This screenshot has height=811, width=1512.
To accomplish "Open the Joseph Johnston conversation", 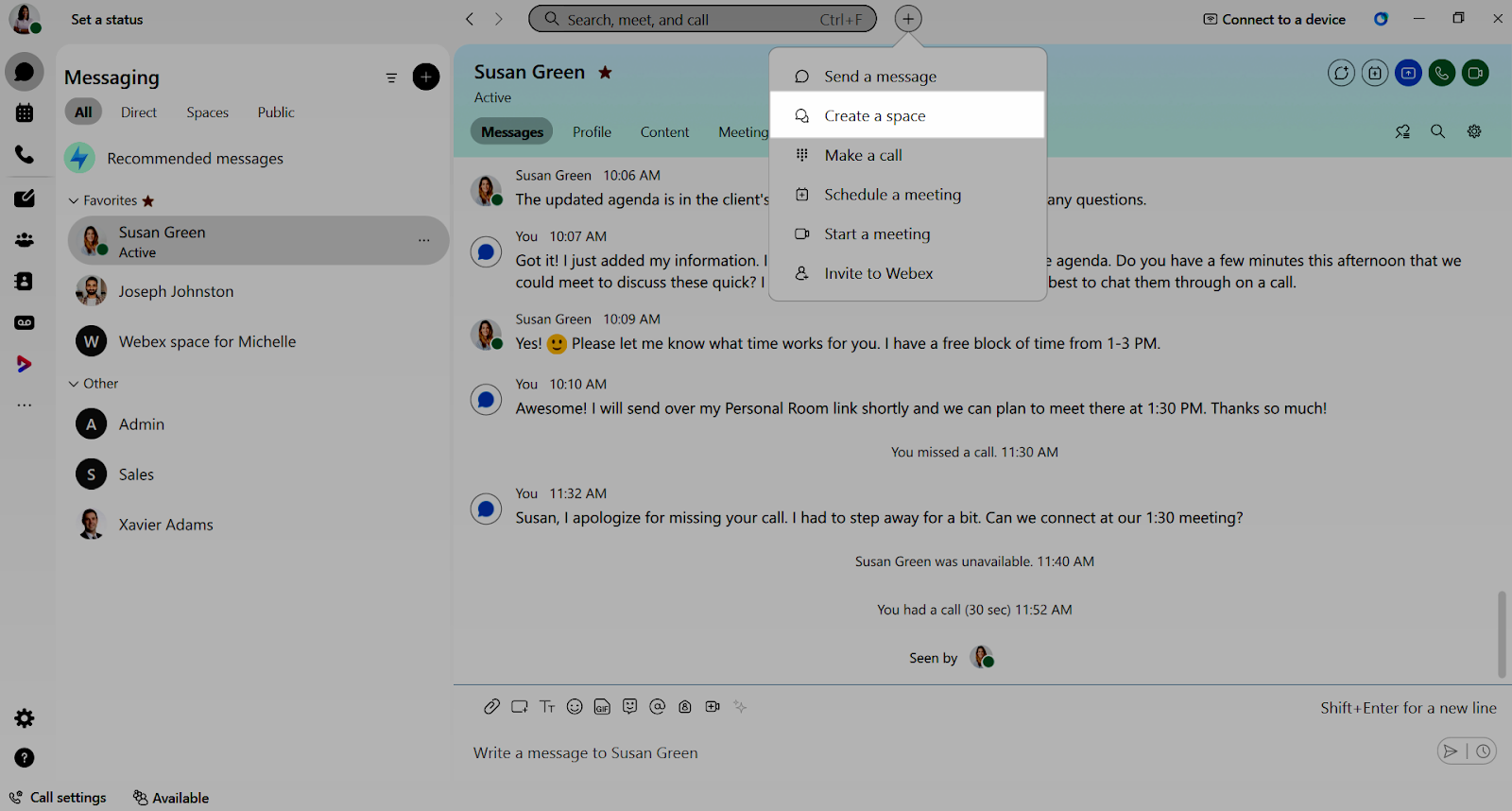I will click(258, 291).
